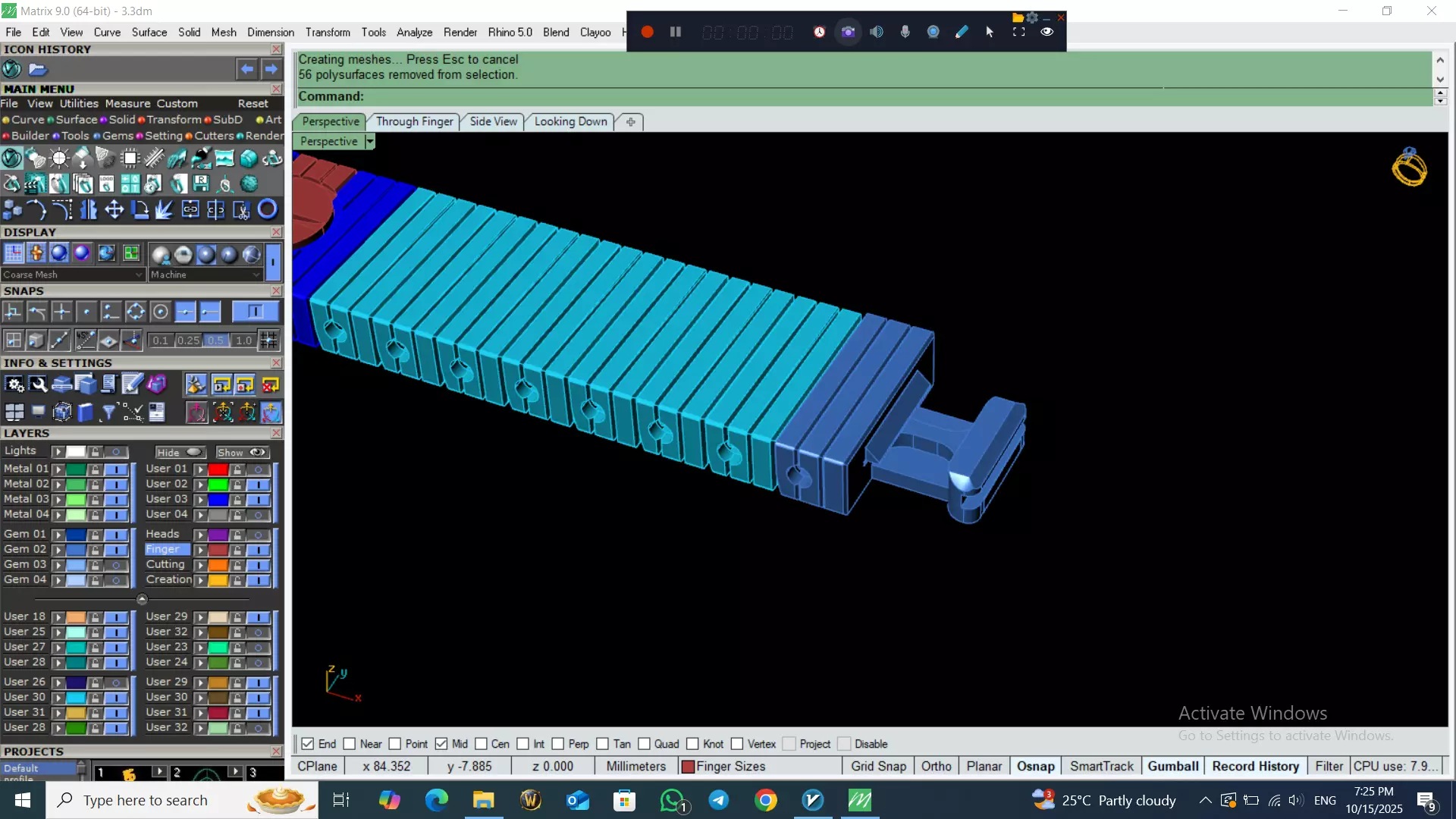Image resolution: width=1456 pixels, height=819 pixels.
Task: Click the open folder icon in Icon History
Action: coord(38,70)
